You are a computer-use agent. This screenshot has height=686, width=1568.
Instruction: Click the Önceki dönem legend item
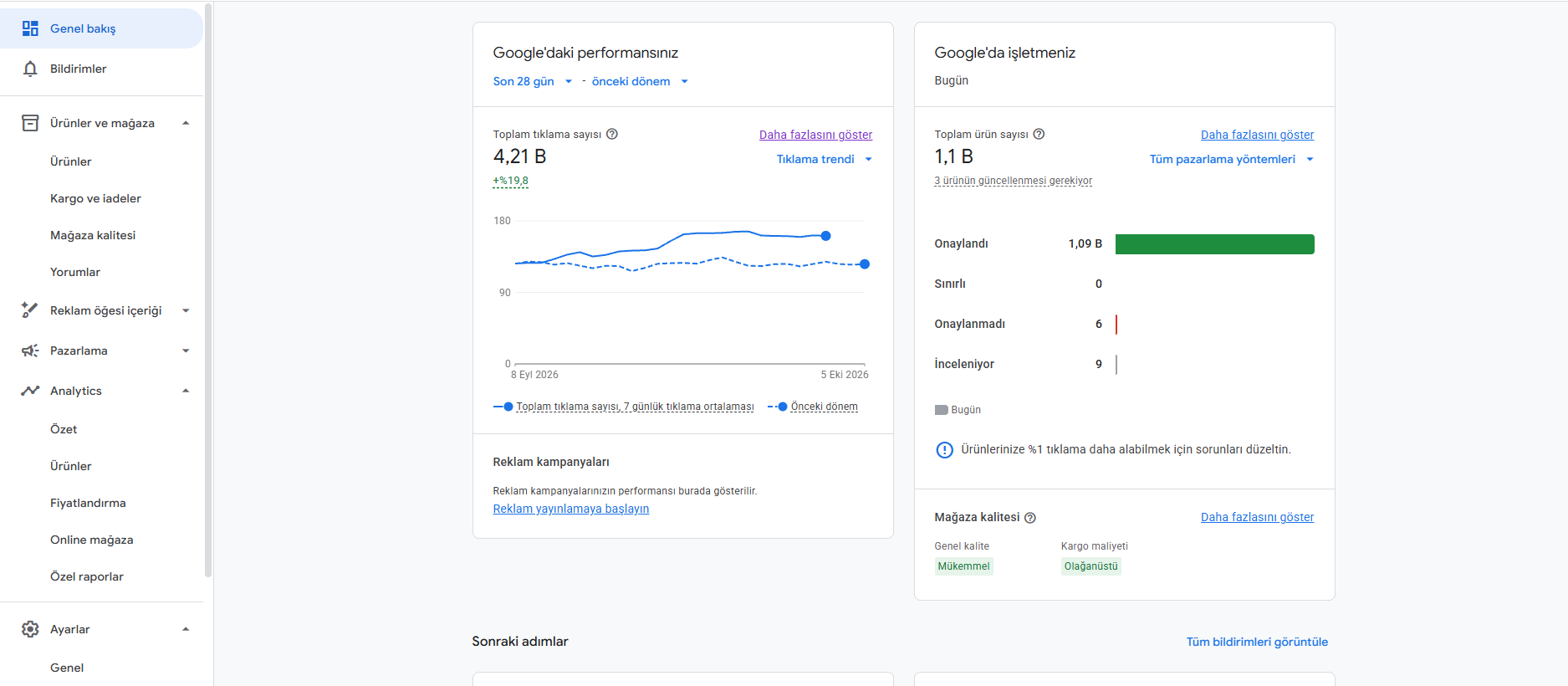coord(813,407)
